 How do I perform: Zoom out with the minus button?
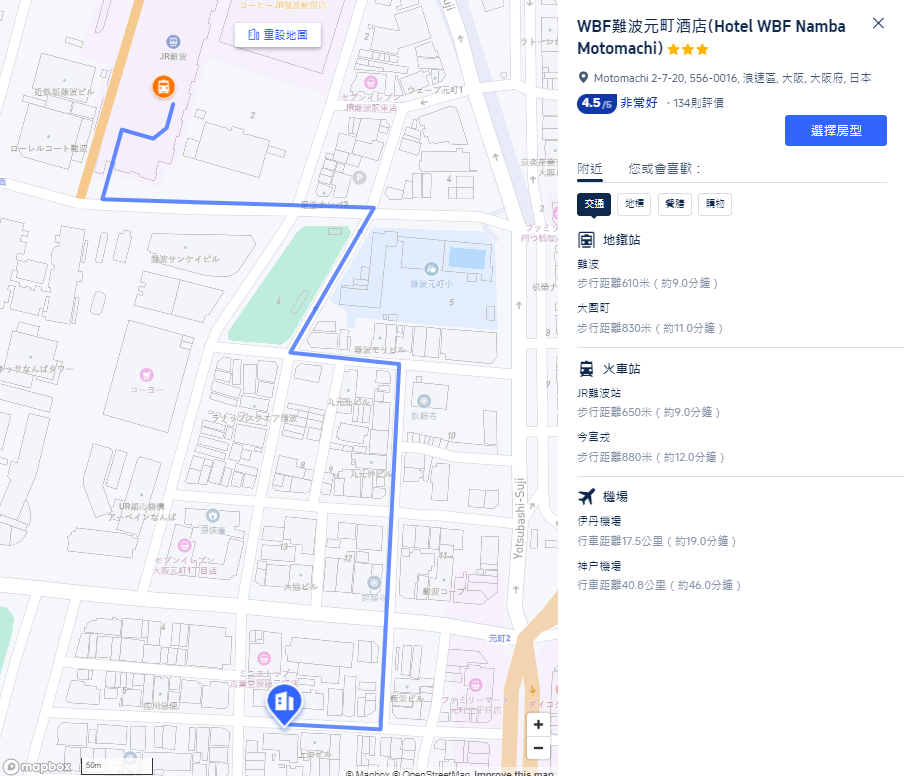coord(538,748)
